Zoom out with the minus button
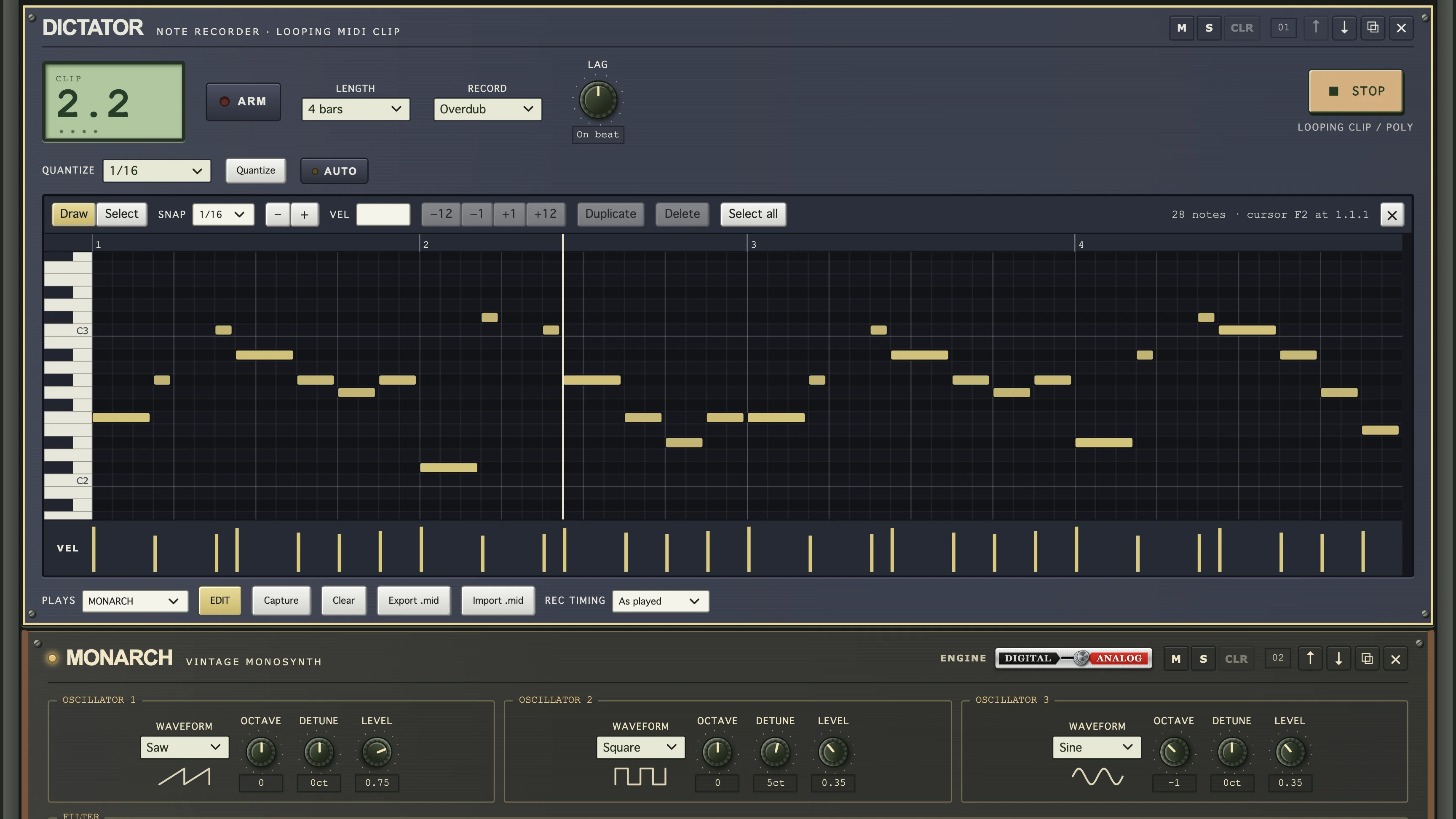1456x819 pixels. (x=278, y=215)
